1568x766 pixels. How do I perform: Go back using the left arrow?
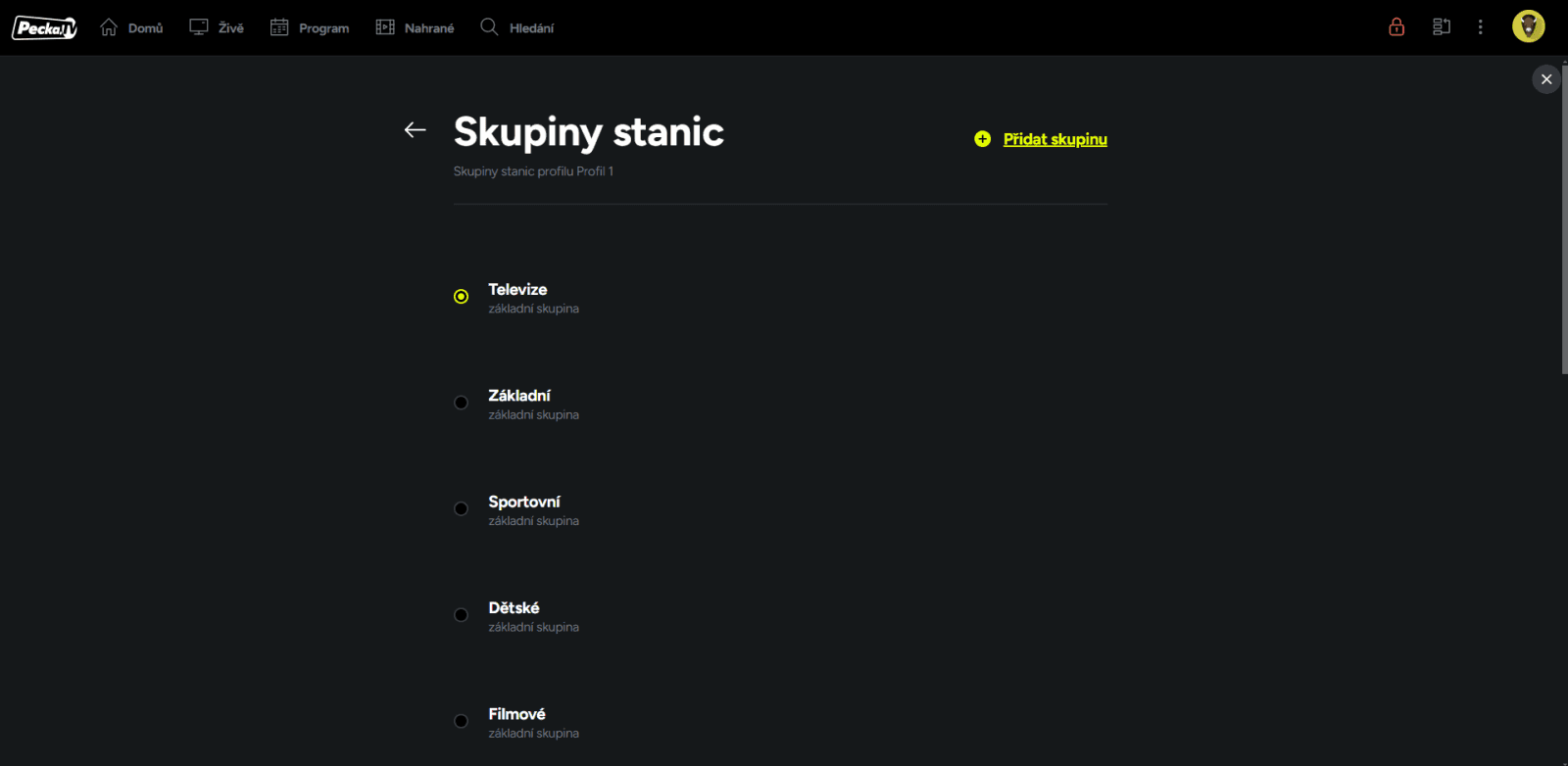tap(416, 129)
